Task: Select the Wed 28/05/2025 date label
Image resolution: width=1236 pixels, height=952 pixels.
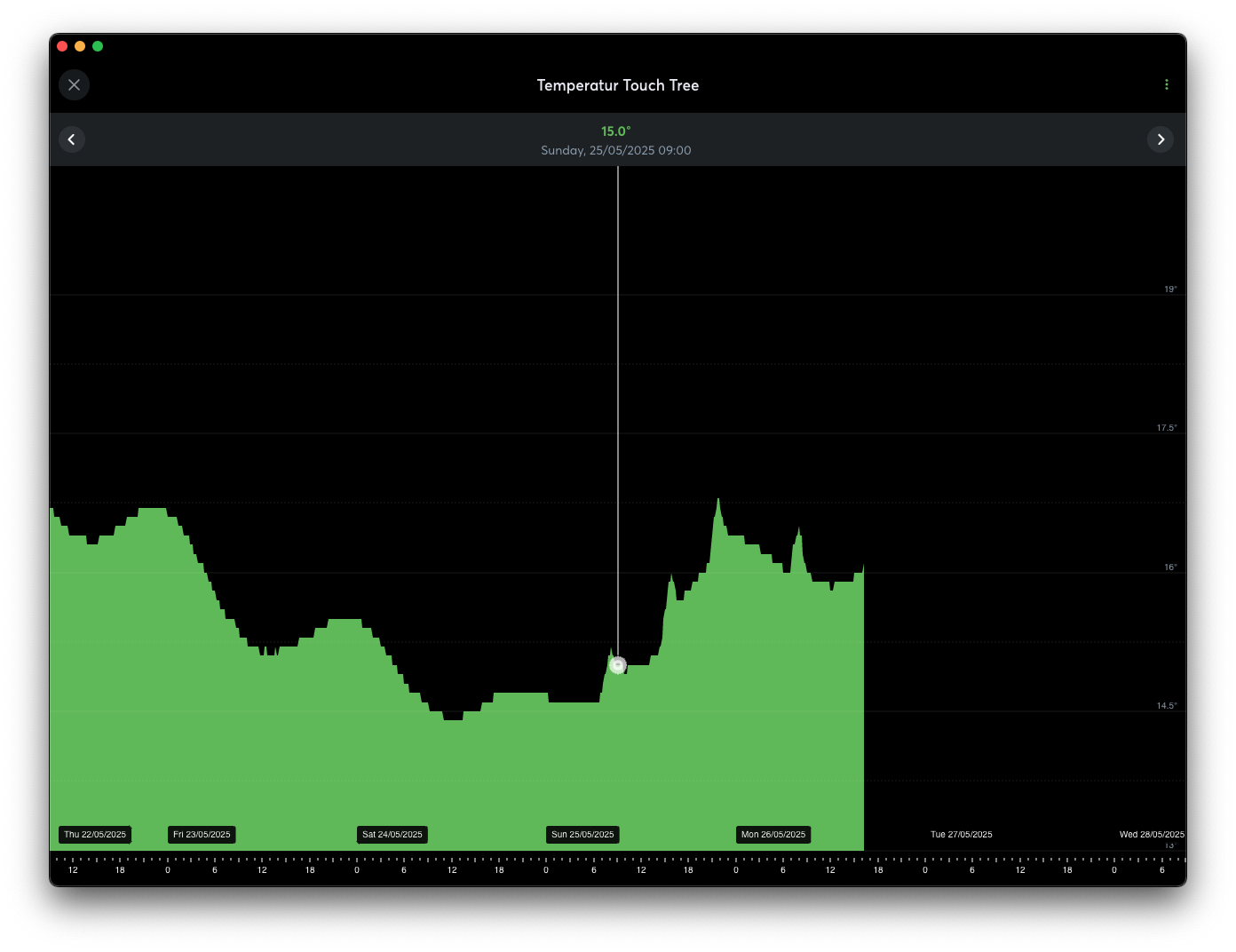Action: pyautogui.click(x=1151, y=835)
